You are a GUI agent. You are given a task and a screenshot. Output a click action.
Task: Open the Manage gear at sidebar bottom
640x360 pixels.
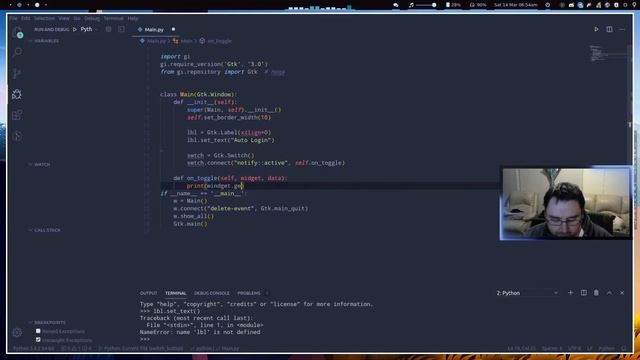tap(17, 332)
